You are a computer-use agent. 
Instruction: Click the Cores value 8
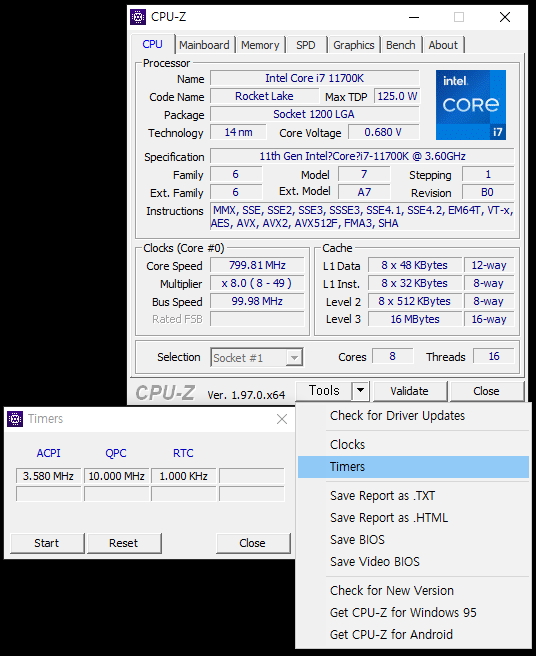click(x=392, y=356)
